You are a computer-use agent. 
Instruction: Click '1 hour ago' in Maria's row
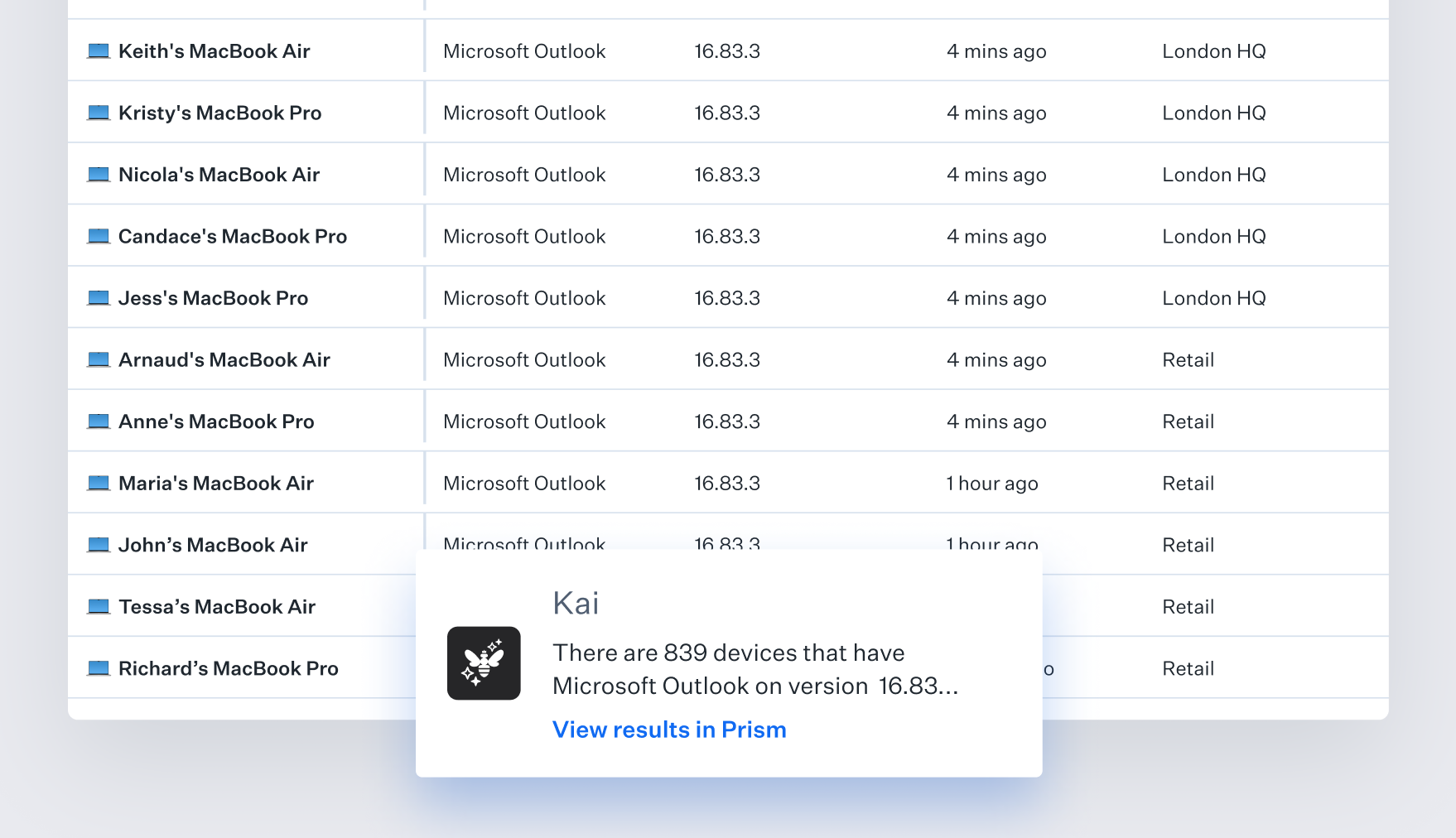991,484
